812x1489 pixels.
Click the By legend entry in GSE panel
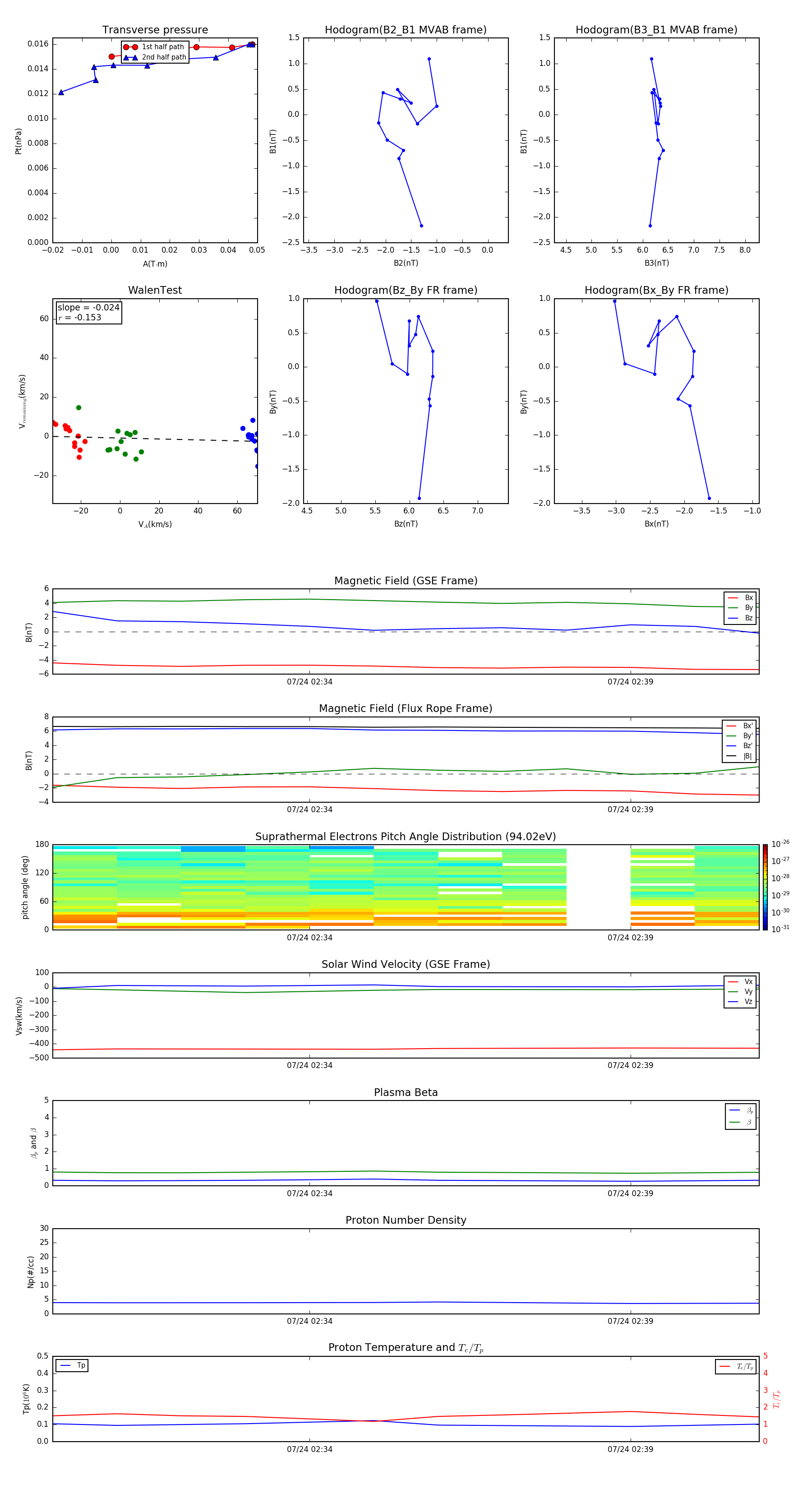[740, 607]
